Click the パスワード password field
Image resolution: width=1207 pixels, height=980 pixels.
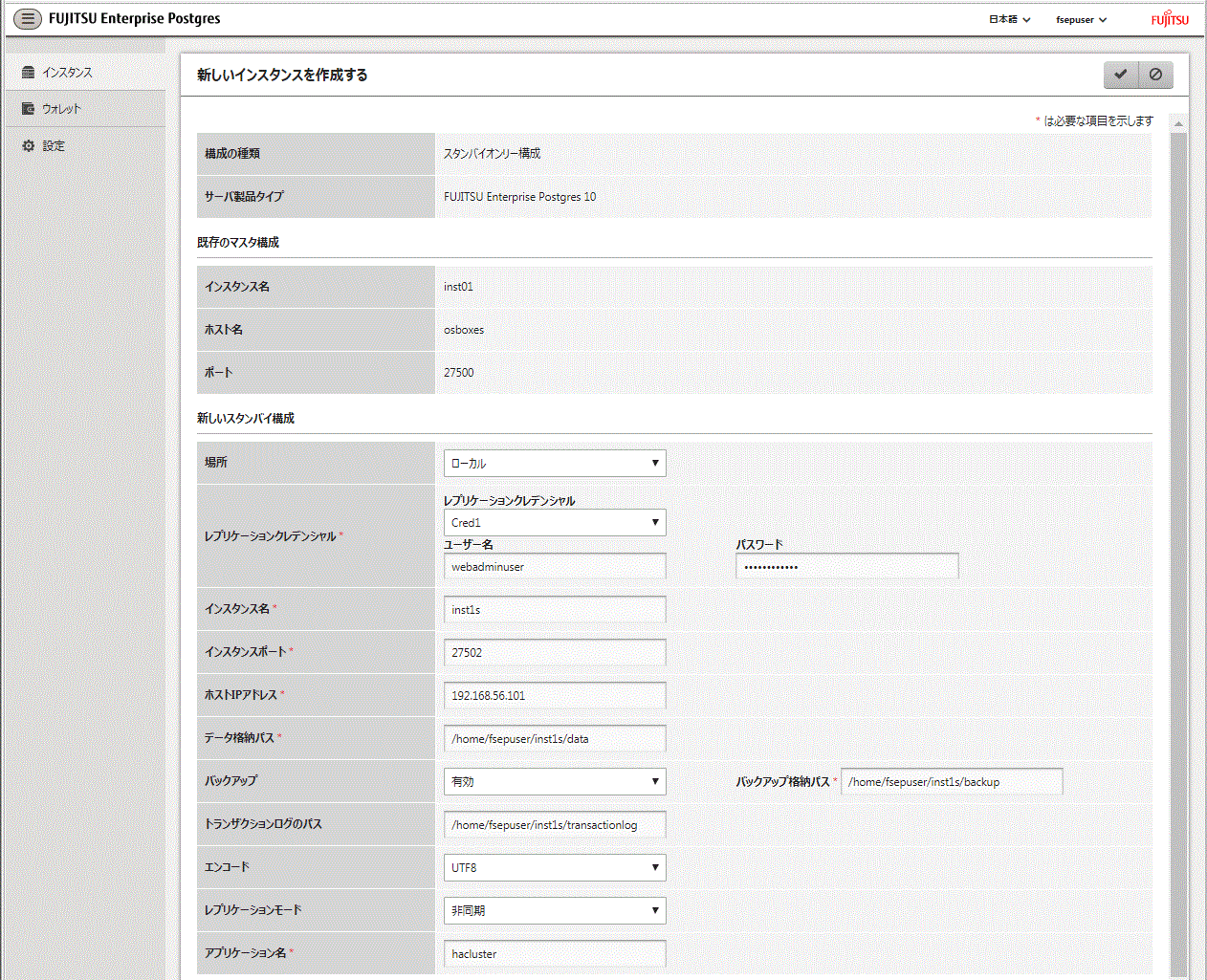pyautogui.click(x=846, y=567)
